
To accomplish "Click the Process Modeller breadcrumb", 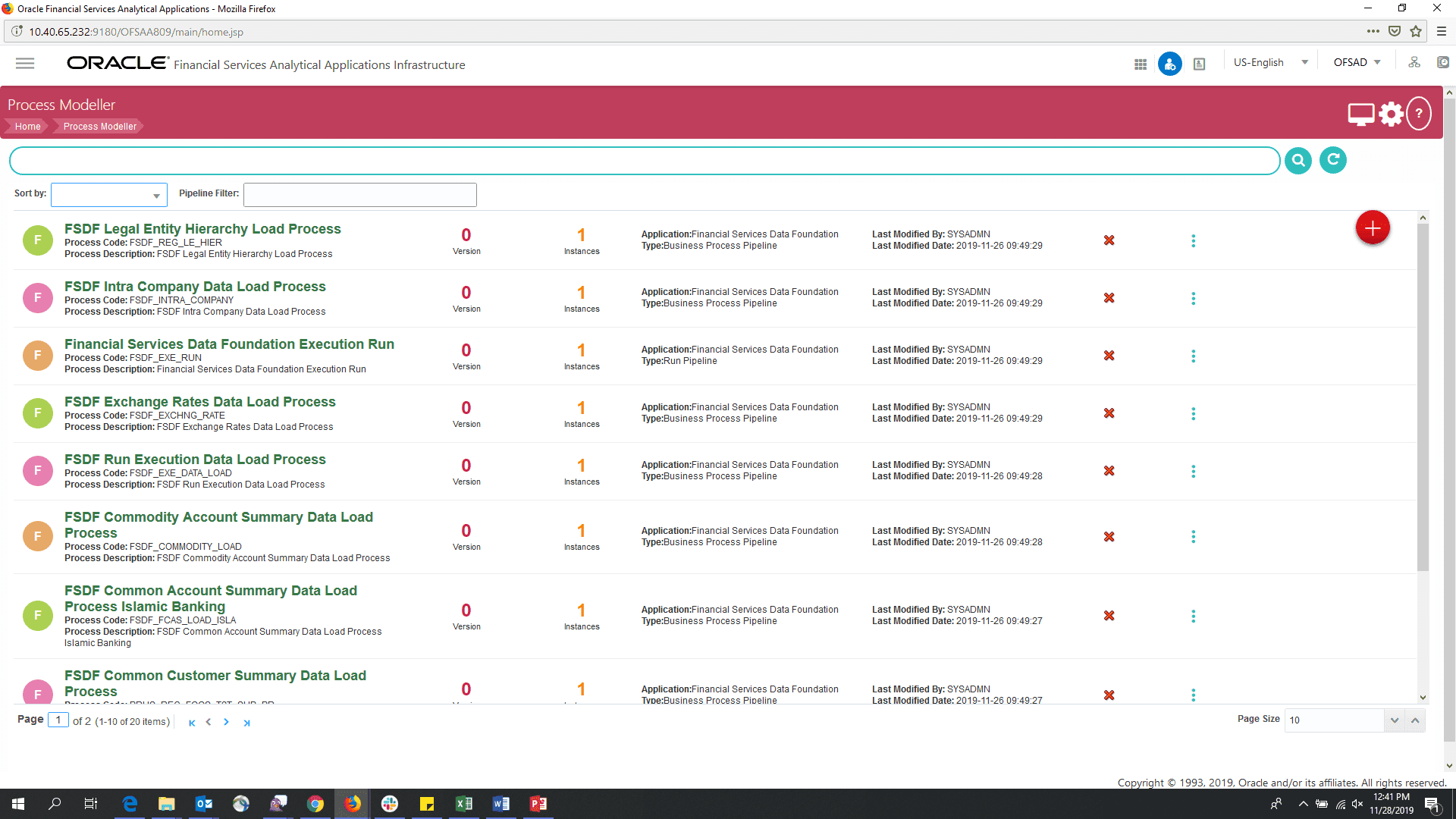I will pos(99,127).
